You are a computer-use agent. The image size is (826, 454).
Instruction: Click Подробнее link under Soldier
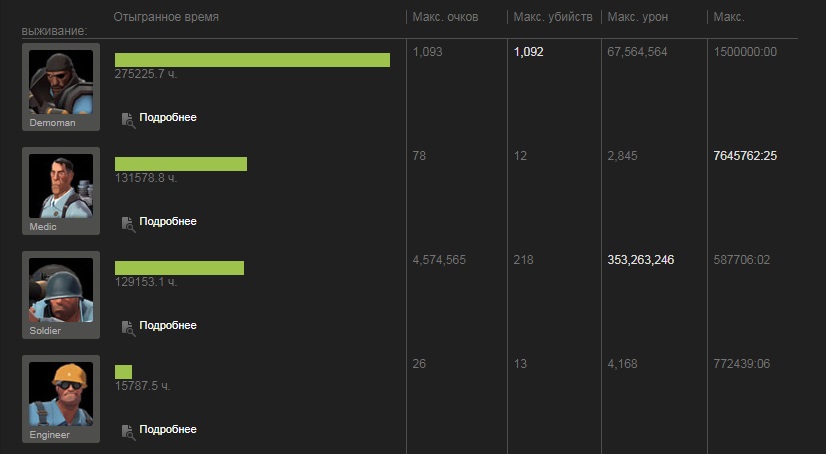[x=168, y=325]
